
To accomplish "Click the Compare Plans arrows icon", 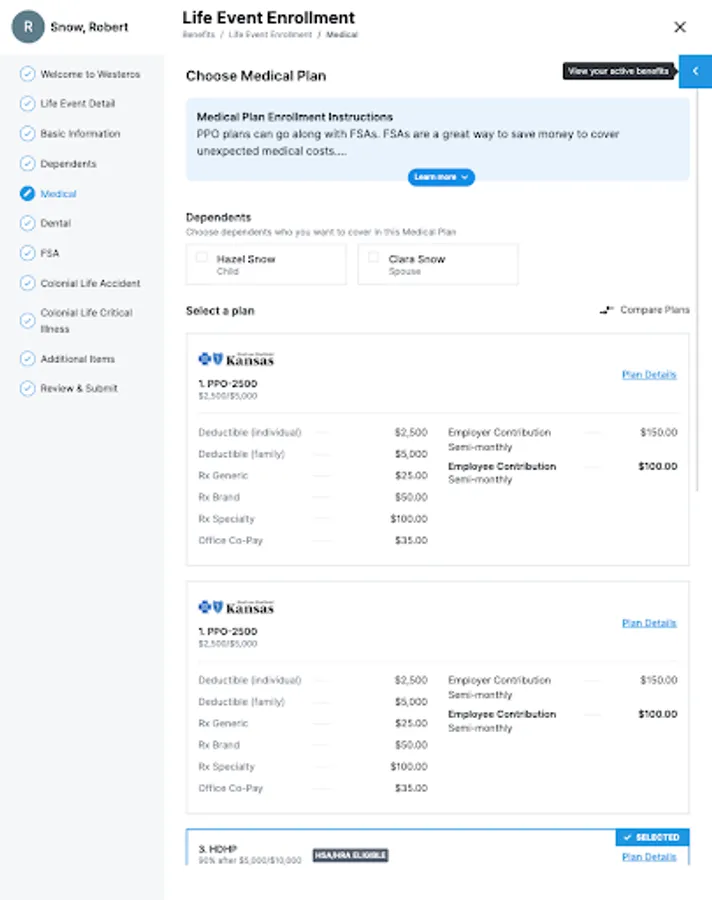I will coord(606,310).
